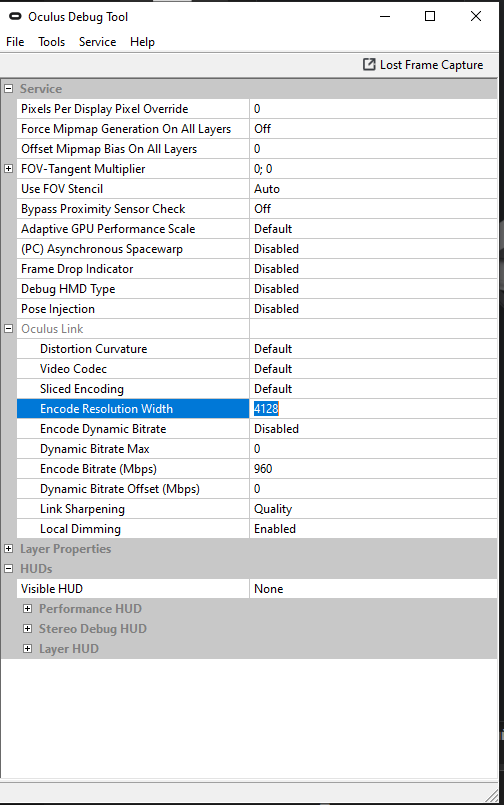Change (PC) Asynchronous Spacewarp Disabled value
The image size is (504, 805).
pyautogui.click(x=373, y=249)
